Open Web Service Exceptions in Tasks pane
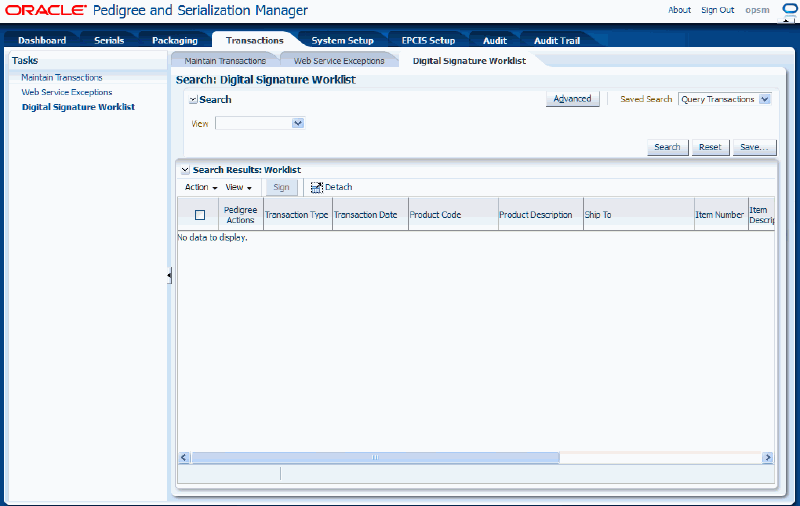 point(67,92)
